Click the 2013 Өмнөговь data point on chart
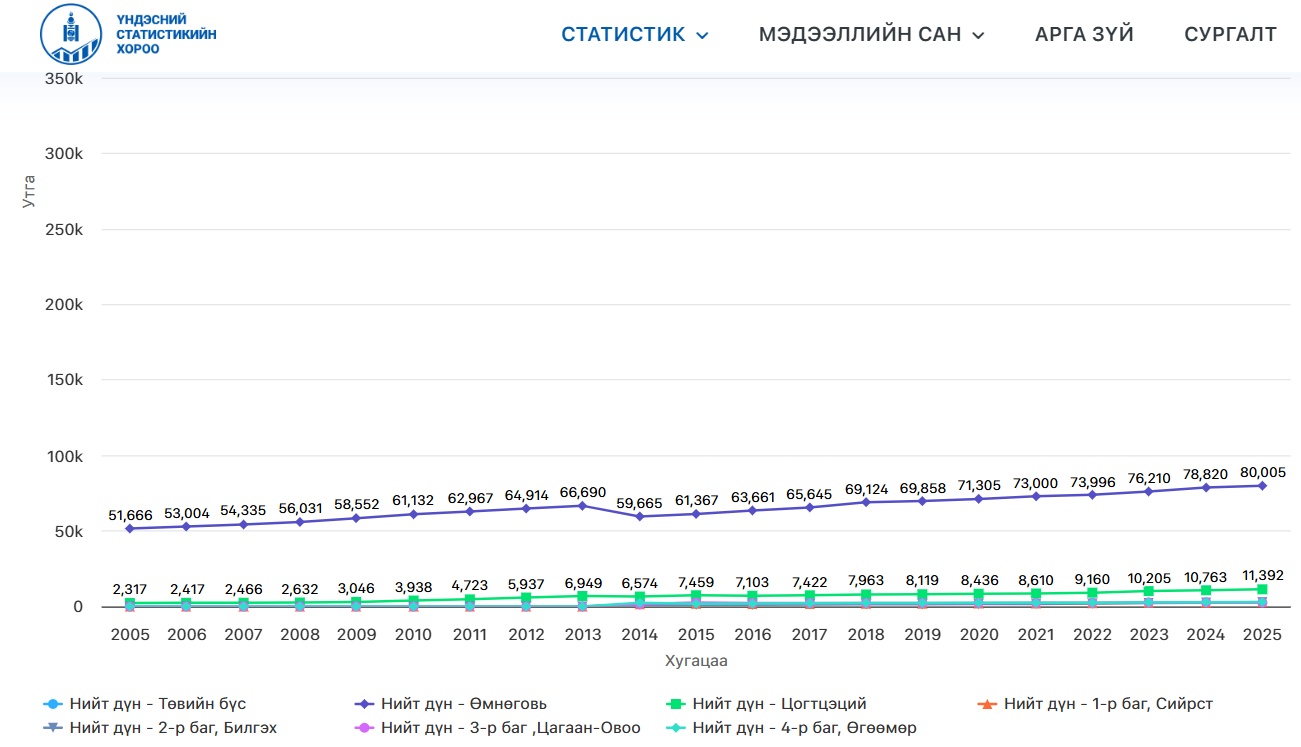Screen dimensions: 1301x747 click(x=583, y=505)
